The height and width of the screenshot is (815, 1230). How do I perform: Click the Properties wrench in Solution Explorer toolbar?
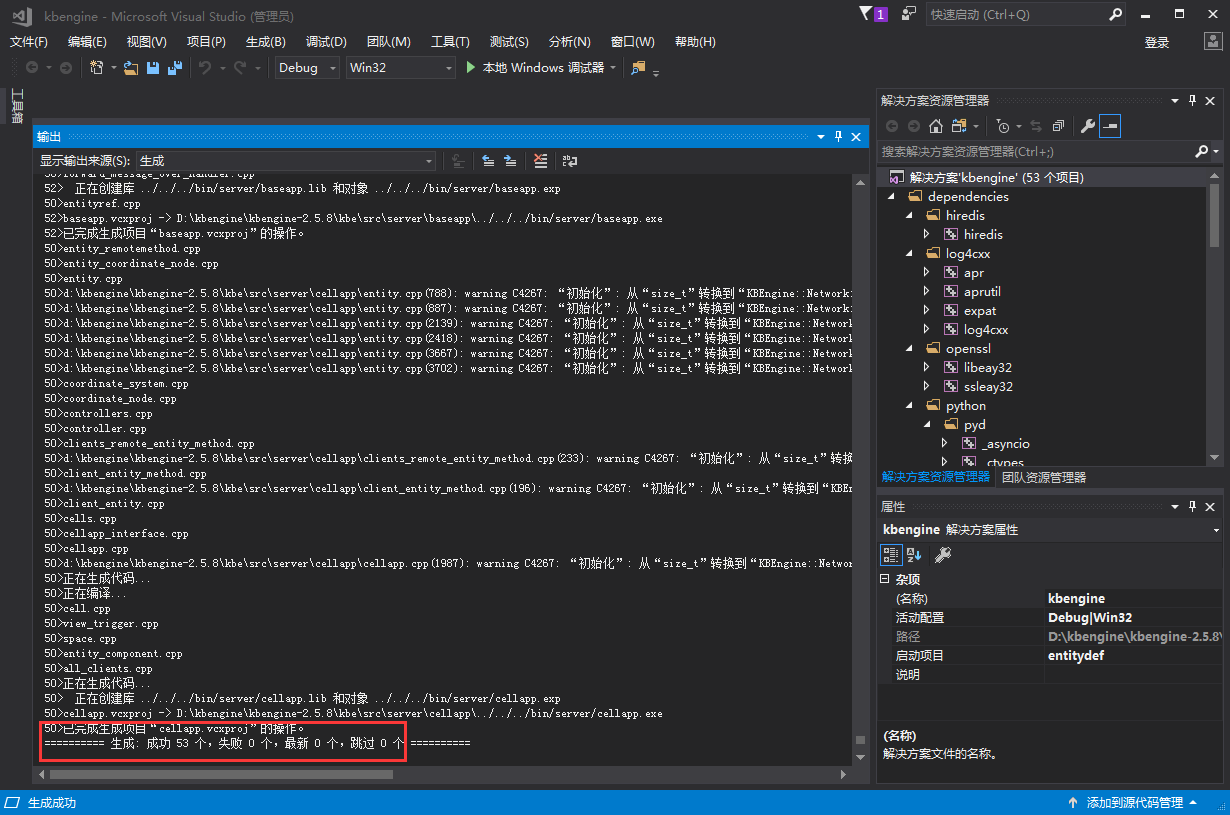1088,126
